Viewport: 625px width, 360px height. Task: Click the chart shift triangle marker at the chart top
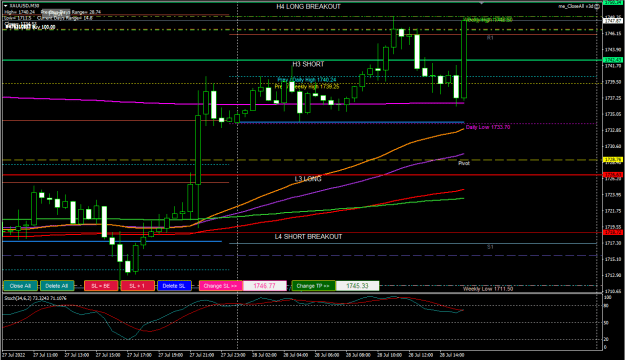pos(482,3)
